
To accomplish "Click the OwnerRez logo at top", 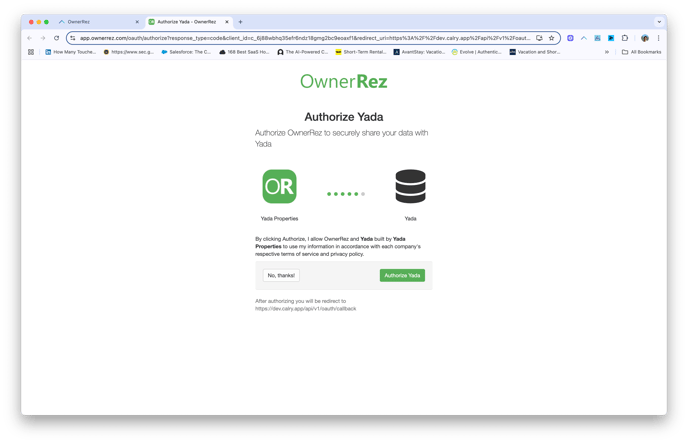I will pos(344,82).
